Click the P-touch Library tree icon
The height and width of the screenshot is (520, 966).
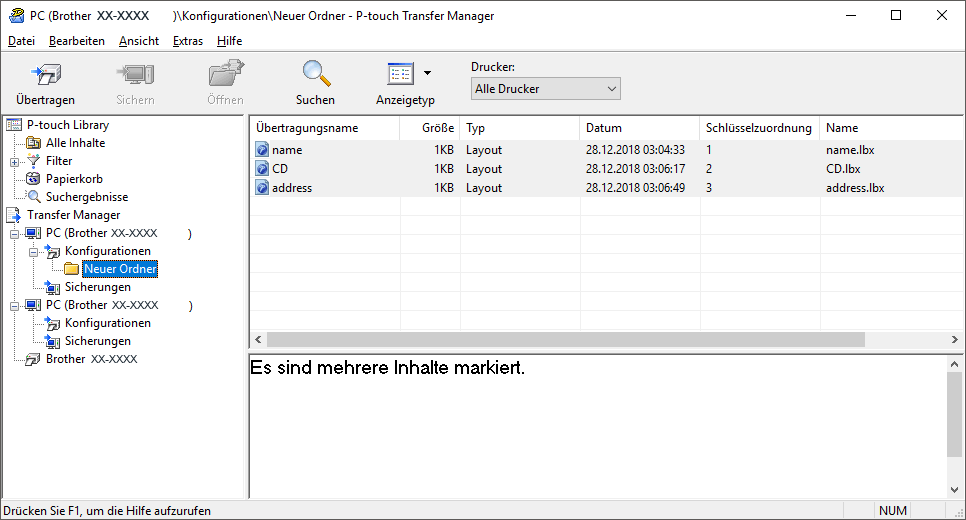coord(14,125)
